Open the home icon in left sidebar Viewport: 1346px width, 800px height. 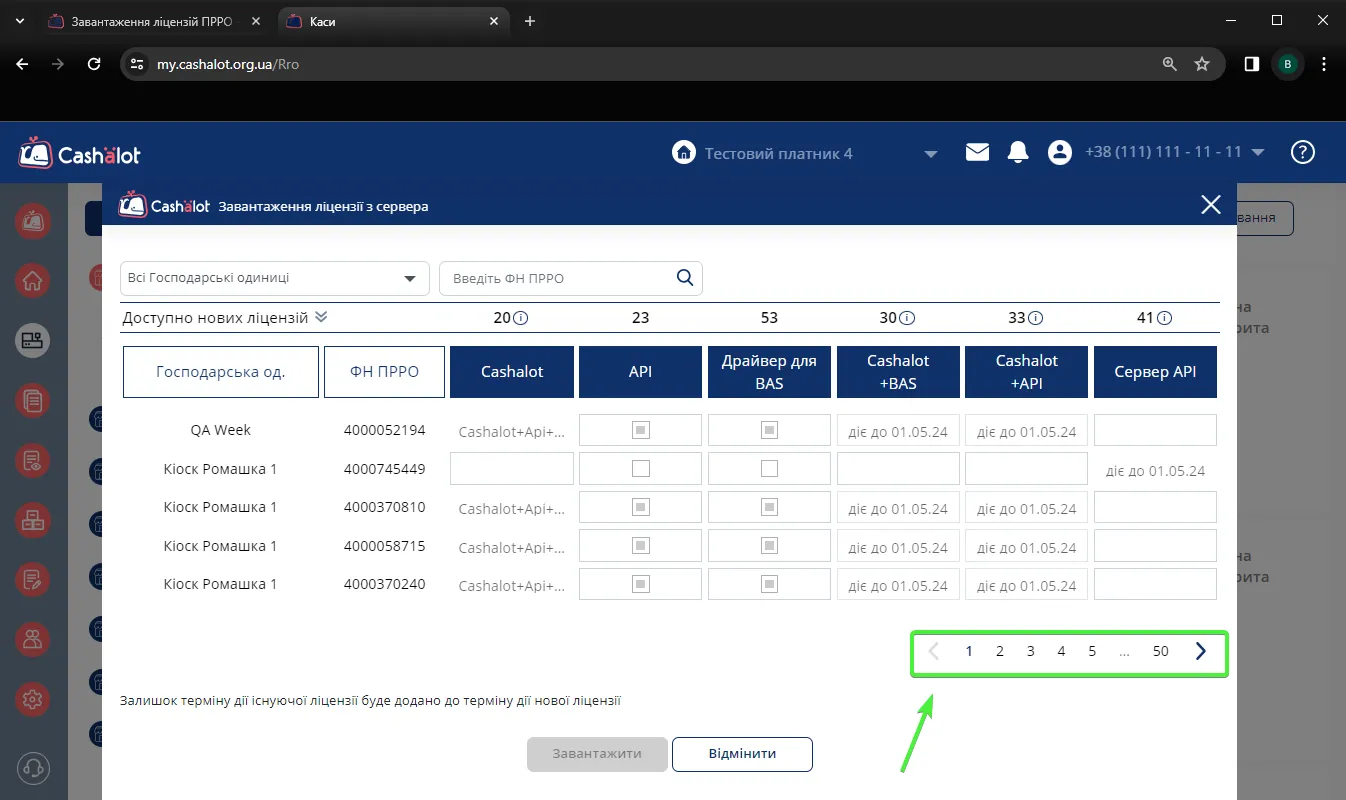point(33,281)
